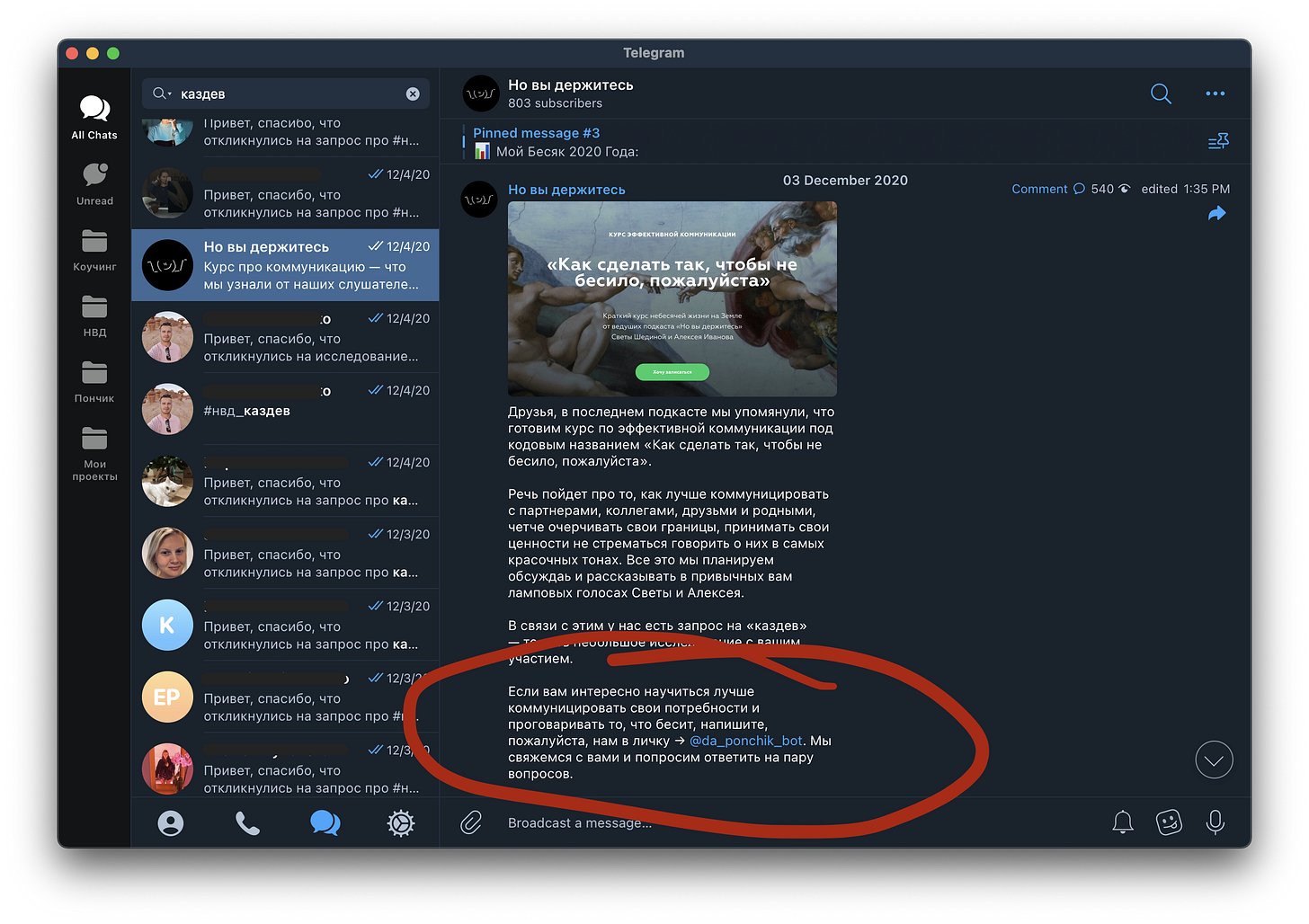Open the result ending 'на исследование...'

[285, 337]
